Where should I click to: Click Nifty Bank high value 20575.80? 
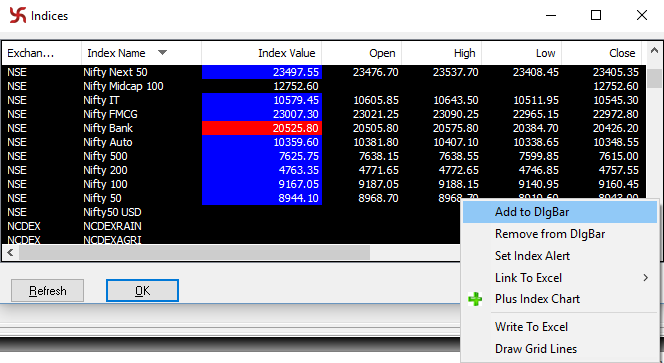coord(456,128)
